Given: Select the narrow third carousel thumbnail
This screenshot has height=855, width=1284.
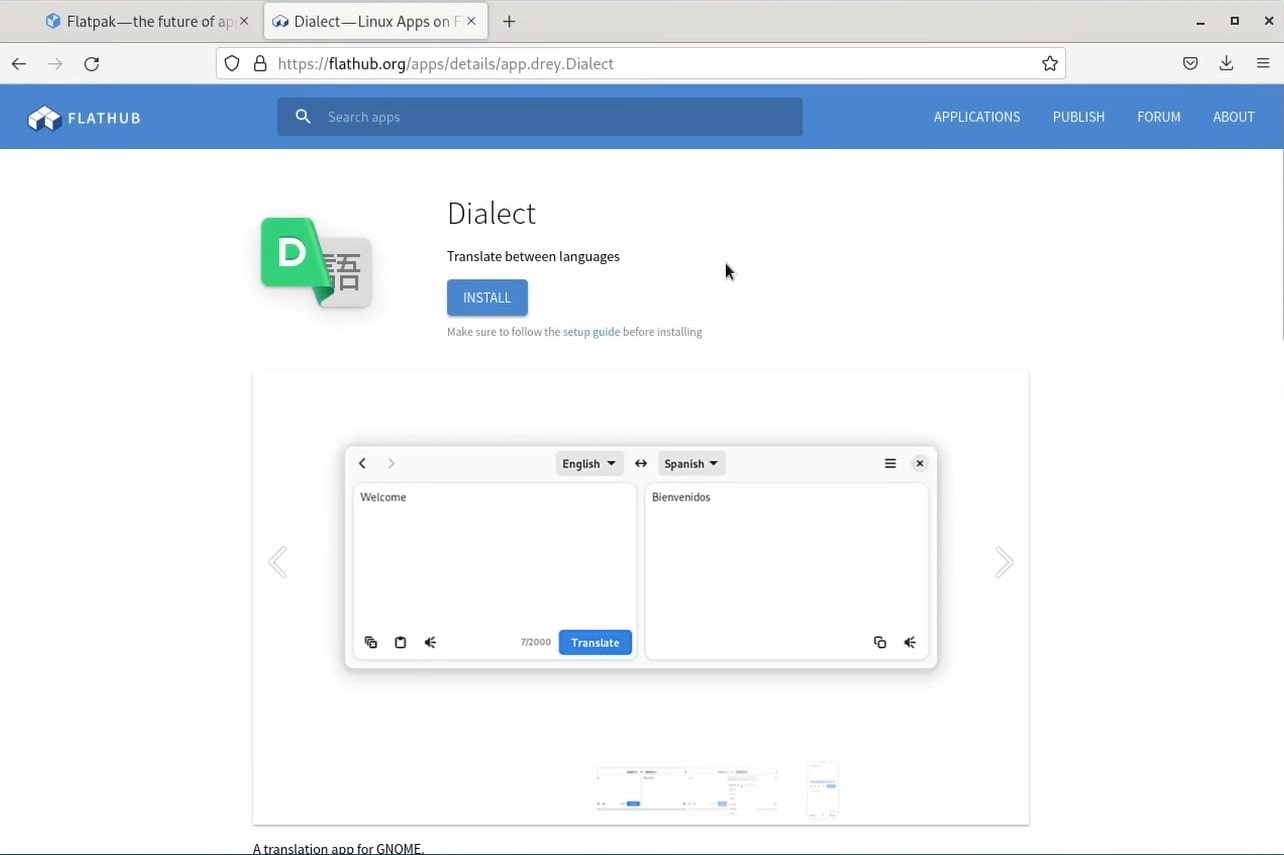Looking at the screenshot, I should coord(822,788).
